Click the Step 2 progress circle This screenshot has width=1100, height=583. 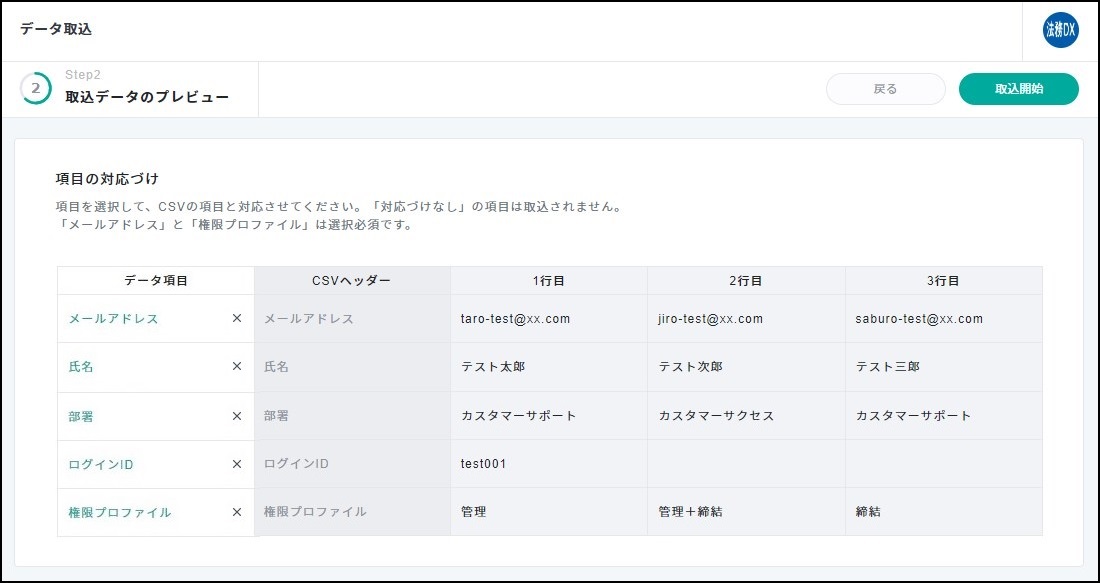point(36,88)
